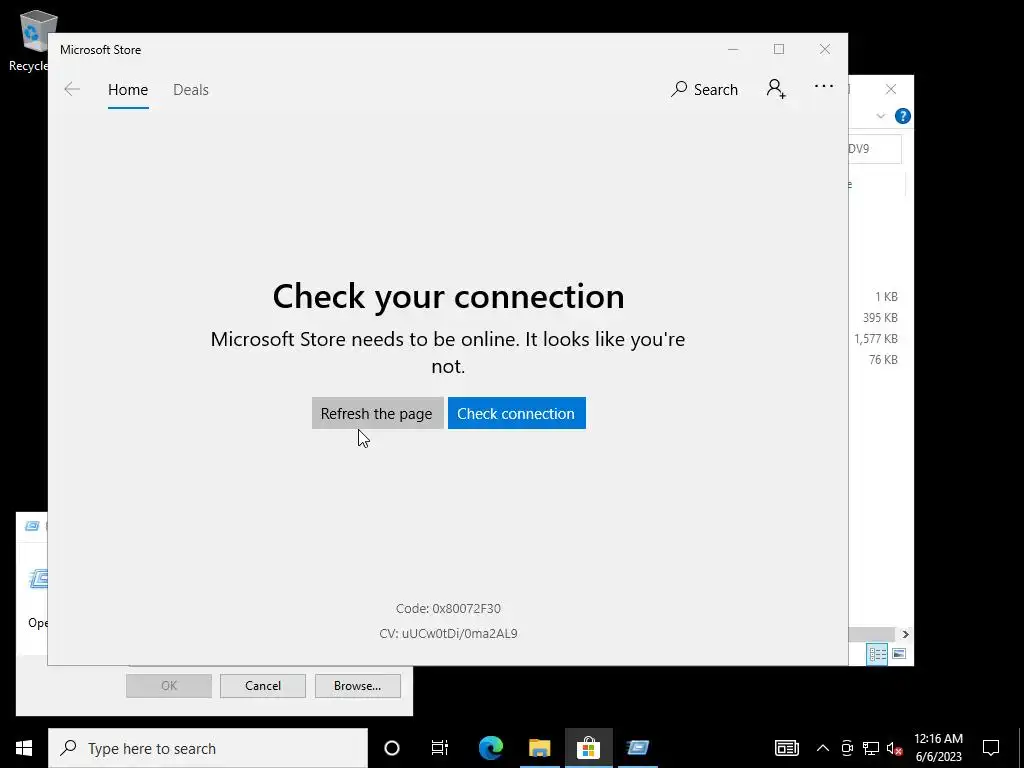Image resolution: width=1024 pixels, height=768 pixels.
Task: Select the 395 KB file row
Action: 879,318
